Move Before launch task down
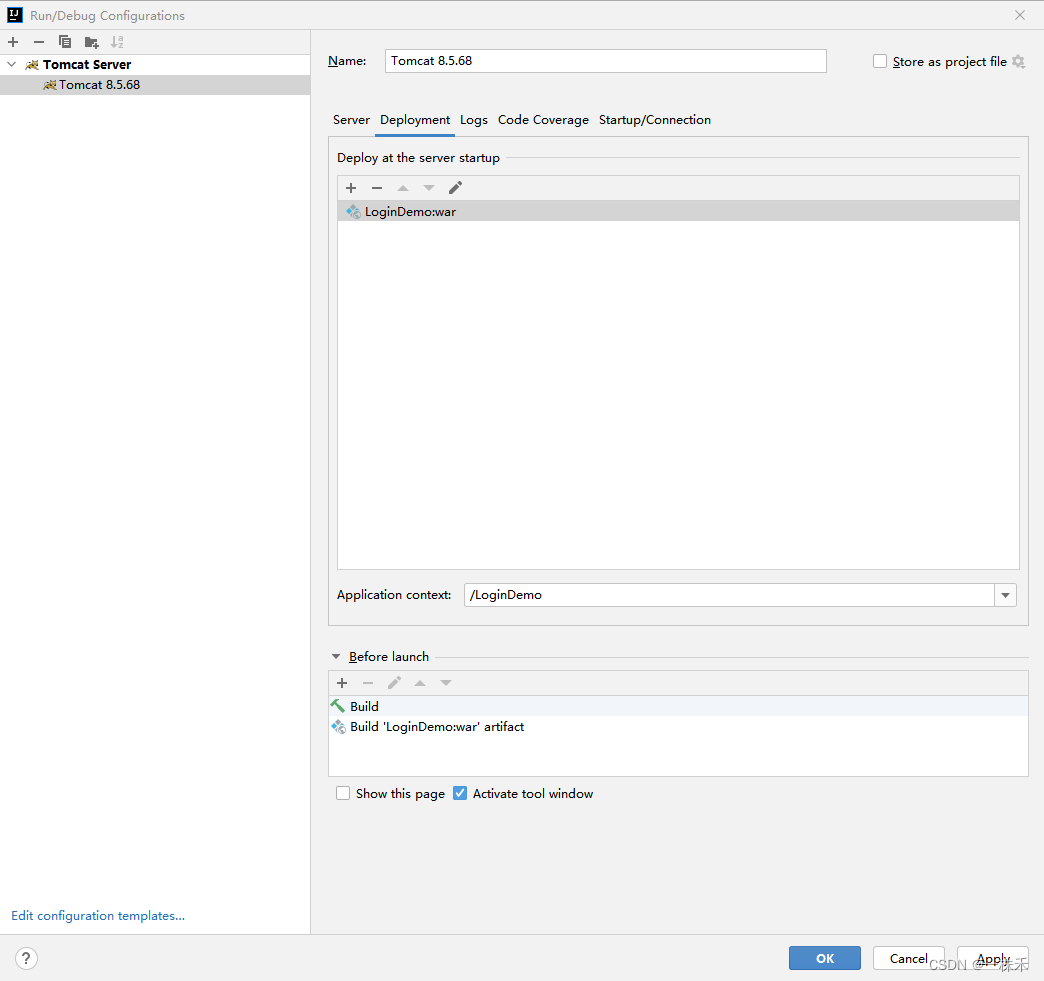The height and width of the screenshot is (981, 1044). (x=446, y=683)
